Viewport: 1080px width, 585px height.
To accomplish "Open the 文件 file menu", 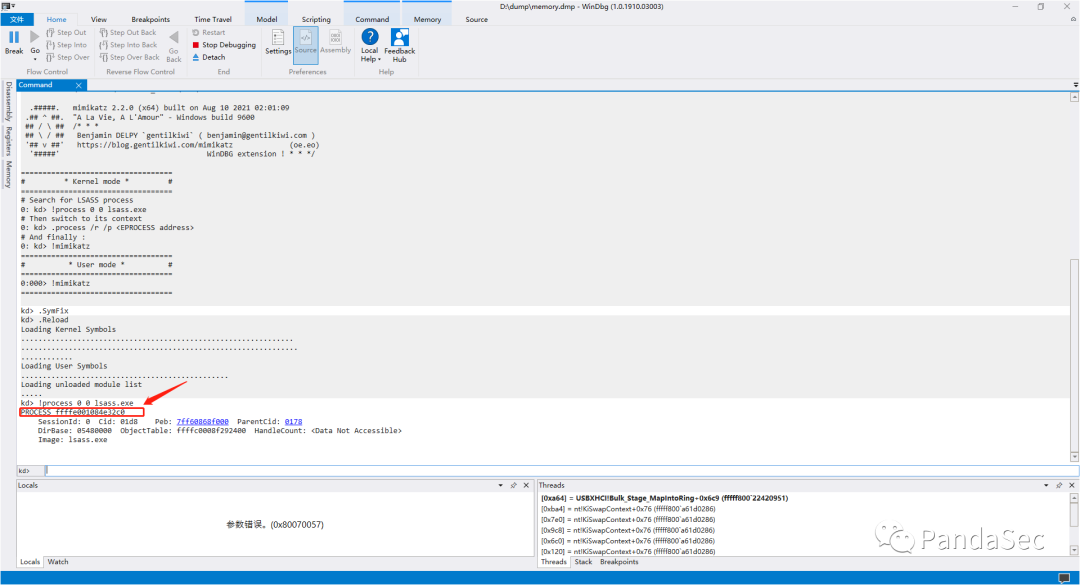I will [x=17, y=19].
